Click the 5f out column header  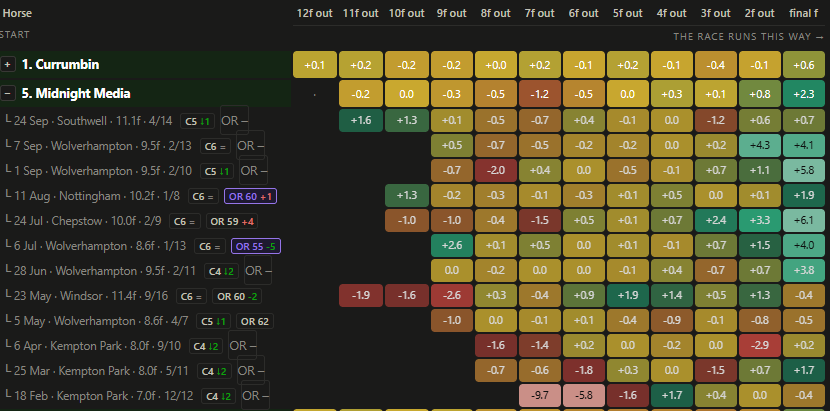tap(627, 13)
